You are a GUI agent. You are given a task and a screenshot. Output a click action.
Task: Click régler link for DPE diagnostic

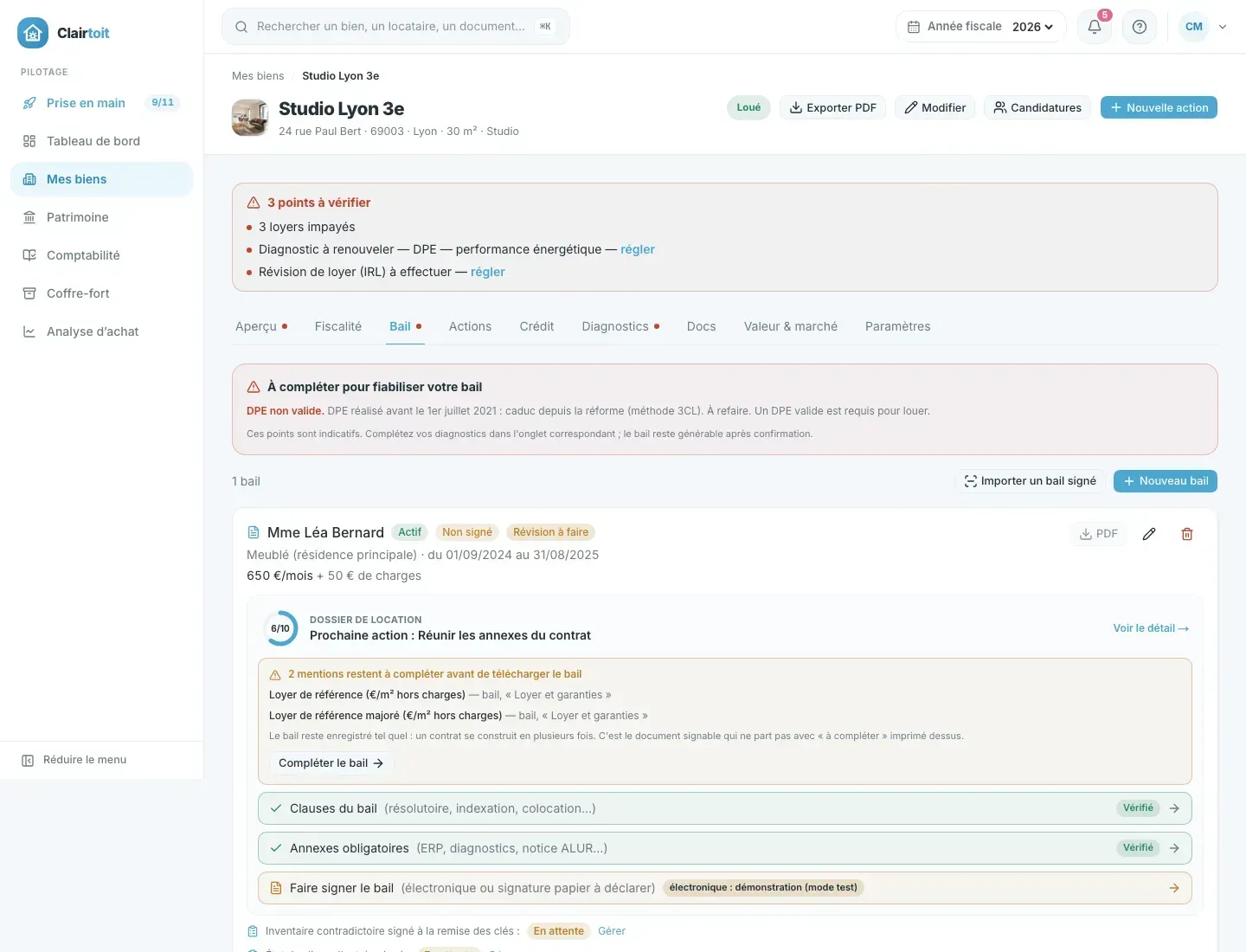[x=638, y=249]
